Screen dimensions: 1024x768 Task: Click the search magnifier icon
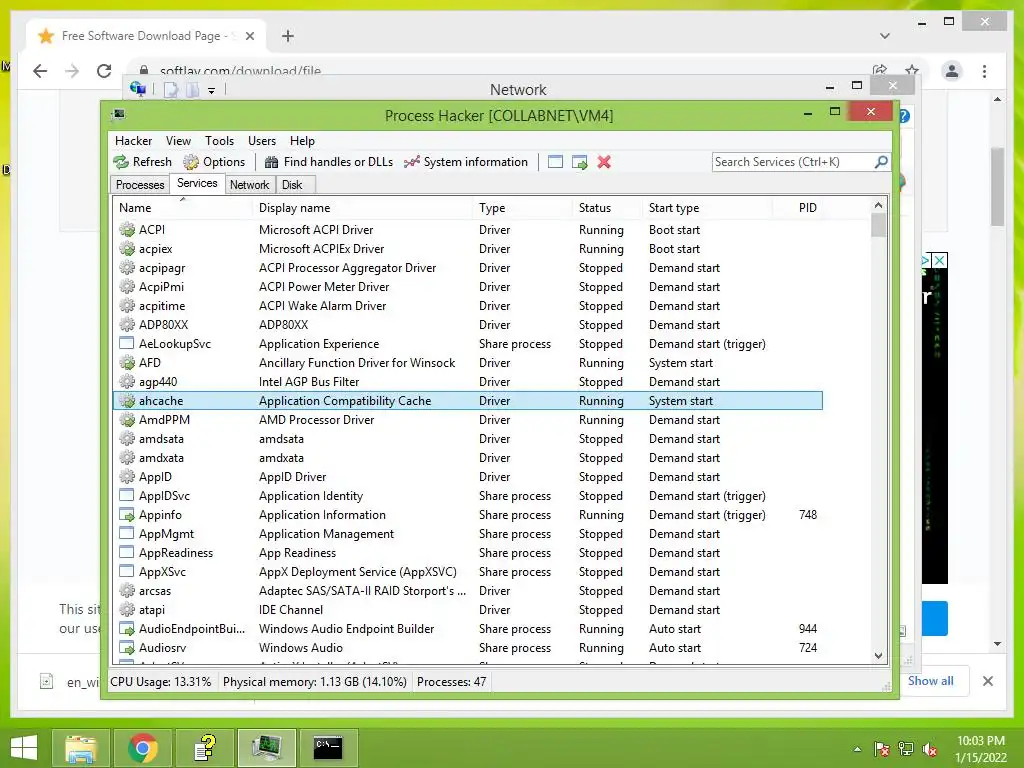click(x=881, y=161)
